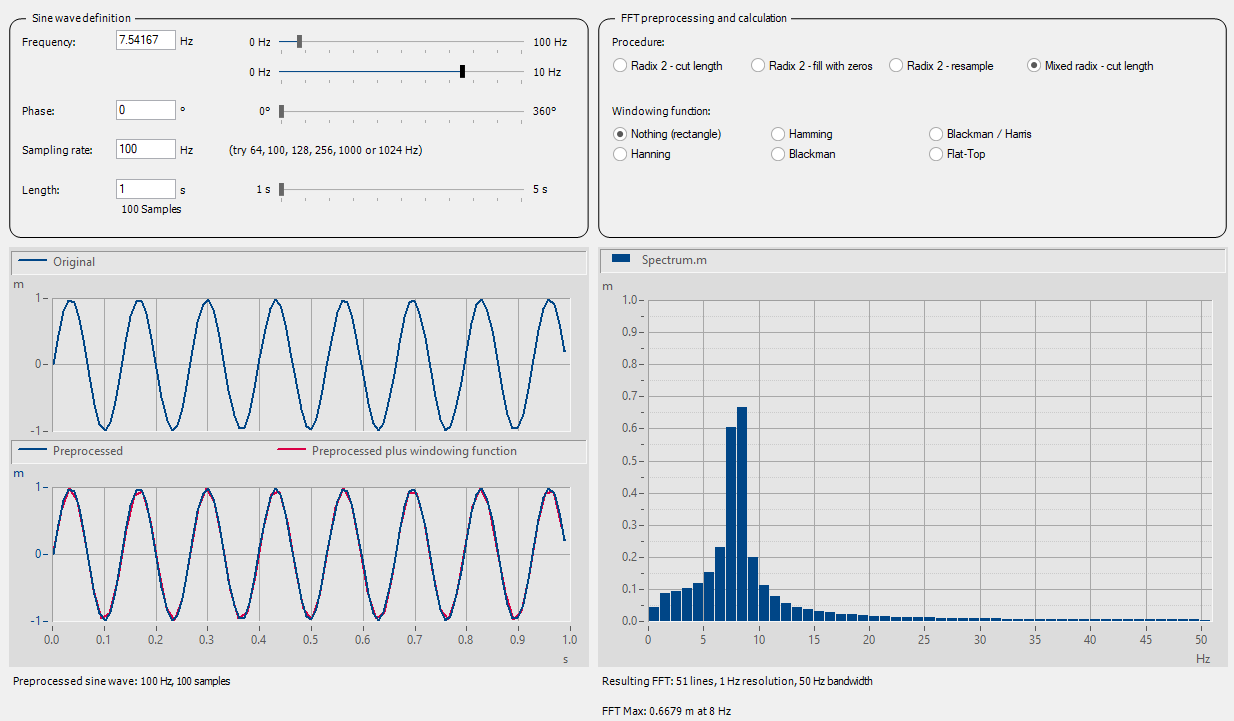The width and height of the screenshot is (1234, 721).
Task: Select Mixed radix - cut length option
Action: pos(1035,66)
